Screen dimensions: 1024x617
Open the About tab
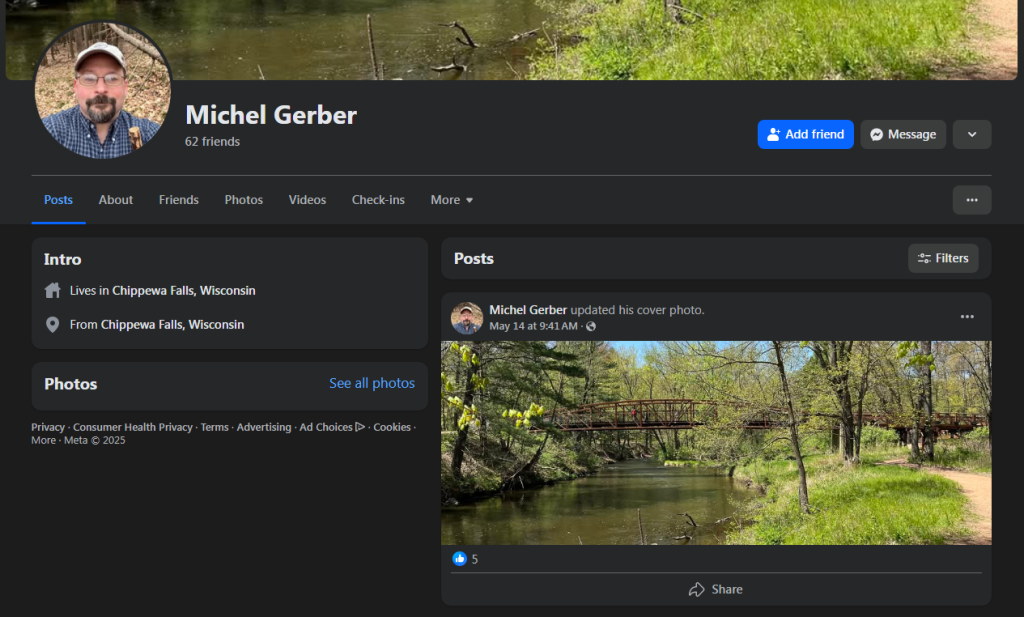(x=116, y=200)
